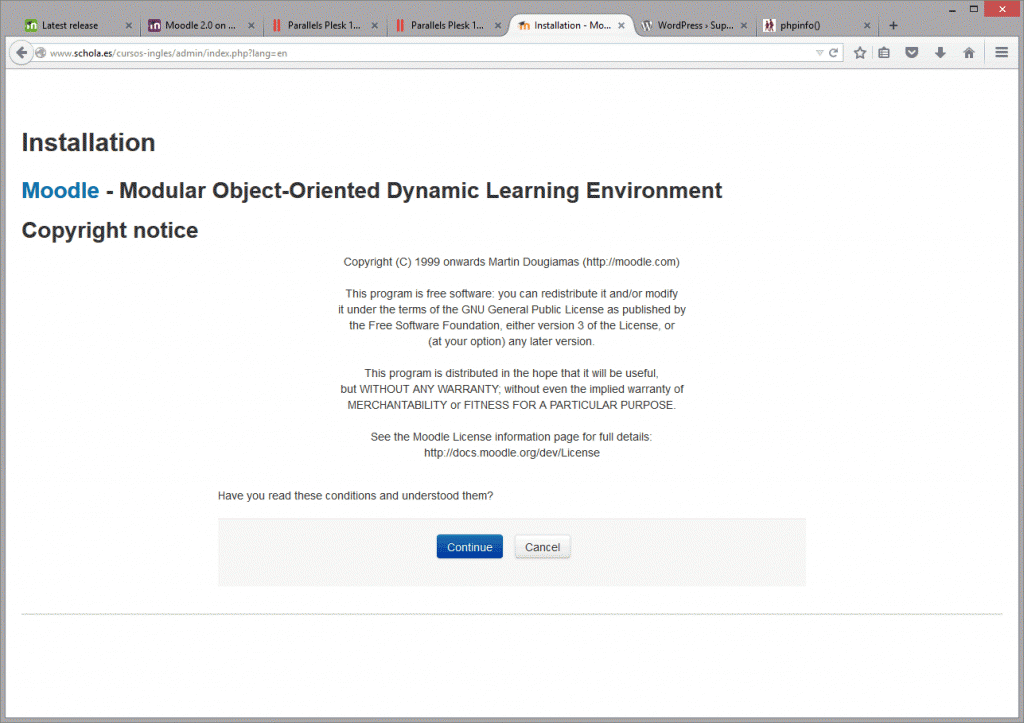Show bookmarks list icon
Screen dimensions: 1024x723
point(884,53)
